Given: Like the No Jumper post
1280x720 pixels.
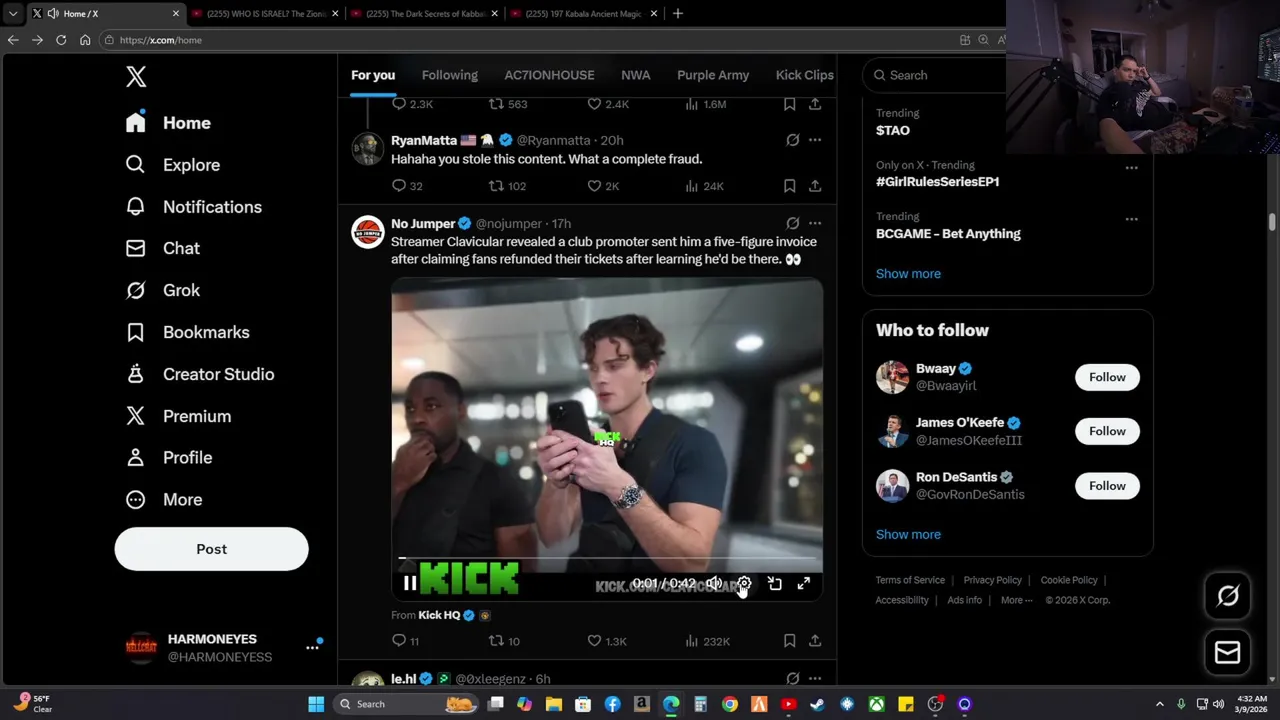Looking at the screenshot, I should tap(606, 641).
